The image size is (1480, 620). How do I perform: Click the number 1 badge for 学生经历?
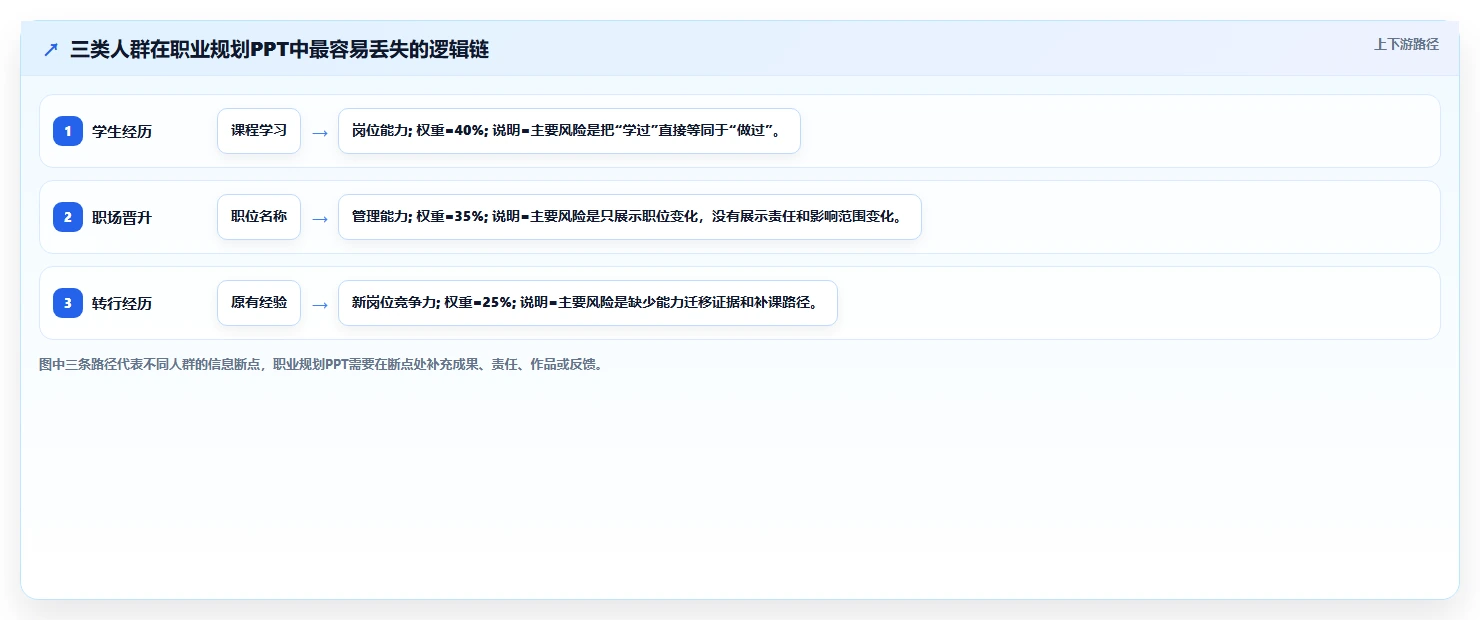tap(68, 131)
